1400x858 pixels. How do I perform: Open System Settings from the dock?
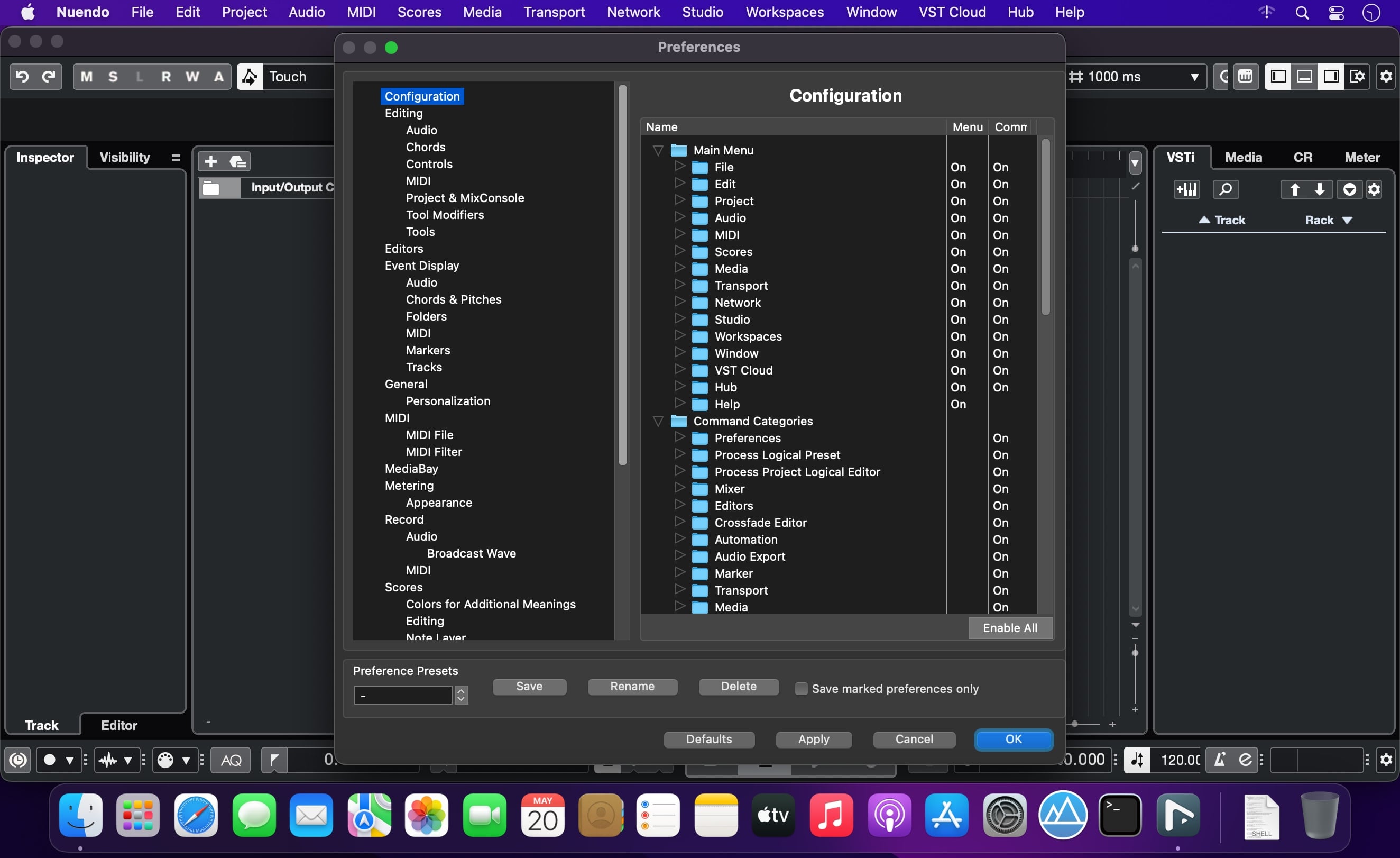click(x=1005, y=815)
